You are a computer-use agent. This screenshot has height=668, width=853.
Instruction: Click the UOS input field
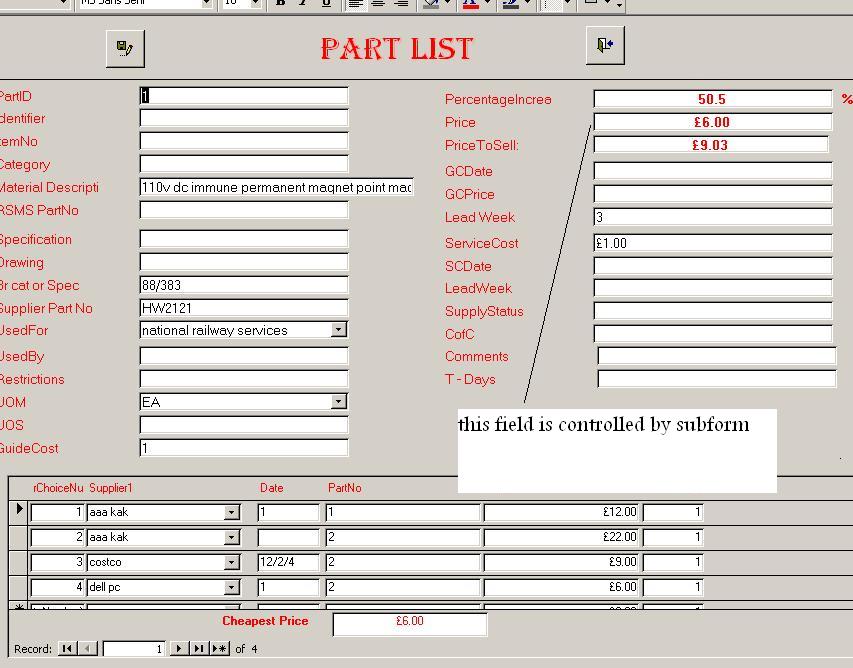[x=244, y=424]
